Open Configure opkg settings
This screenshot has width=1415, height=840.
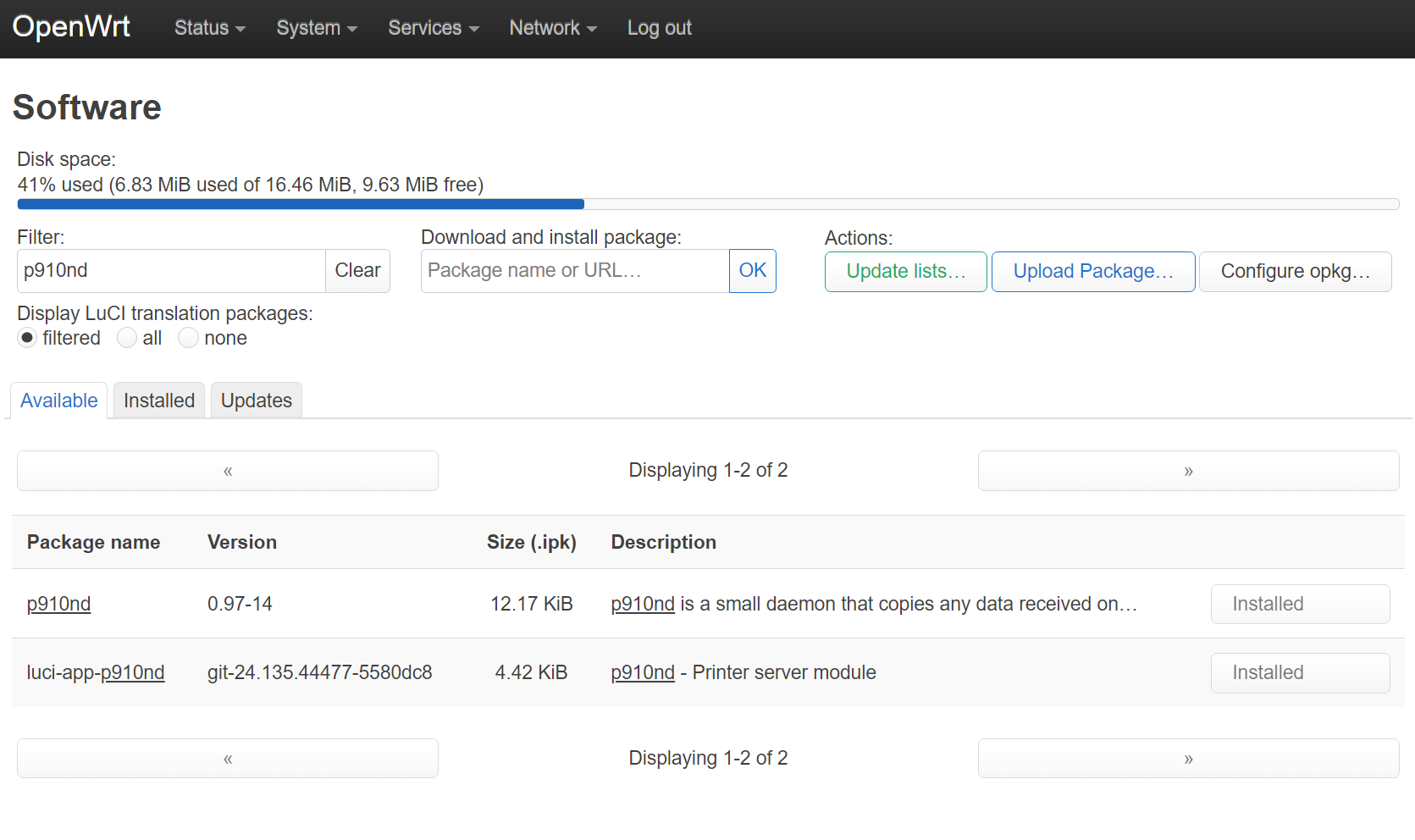tap(1295, 272)
